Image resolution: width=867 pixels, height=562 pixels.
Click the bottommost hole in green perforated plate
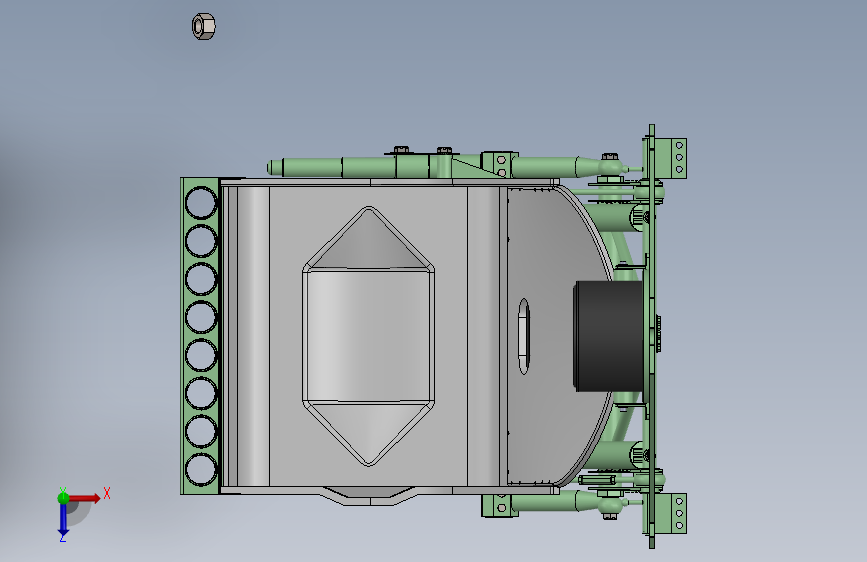point(201,470)
